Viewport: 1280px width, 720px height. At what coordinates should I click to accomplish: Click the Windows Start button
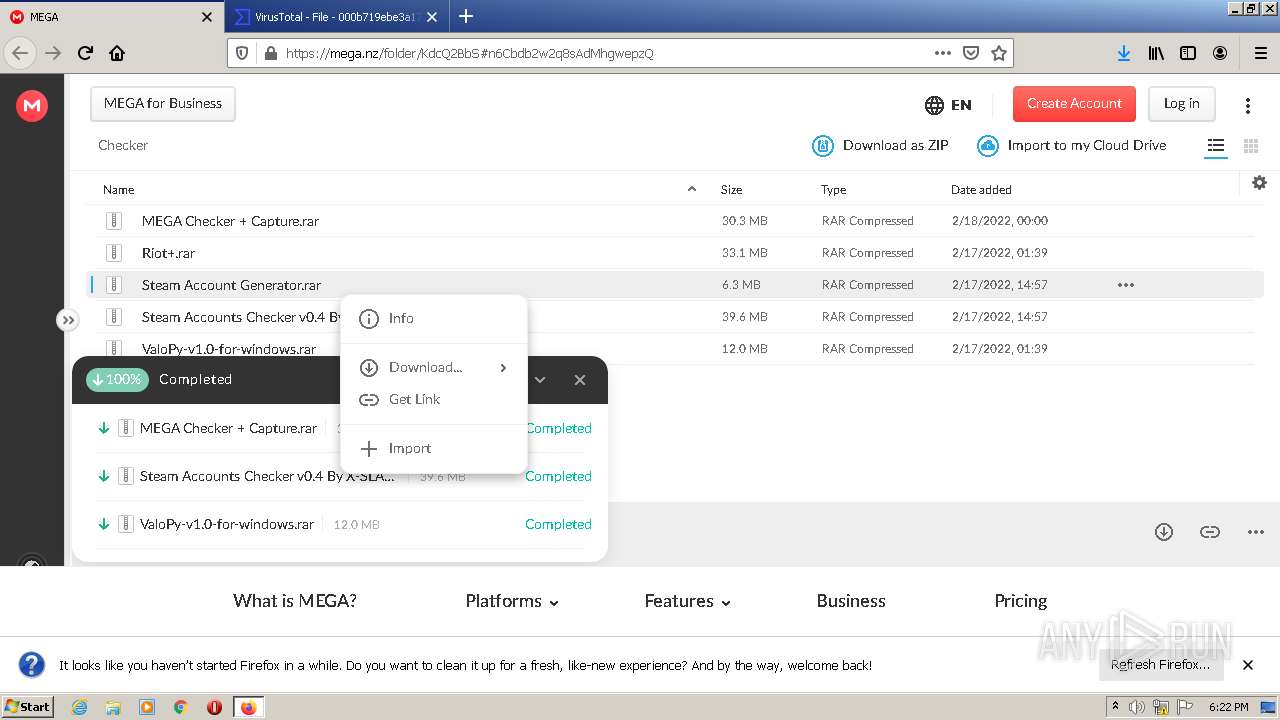click(x=28, y=706)
